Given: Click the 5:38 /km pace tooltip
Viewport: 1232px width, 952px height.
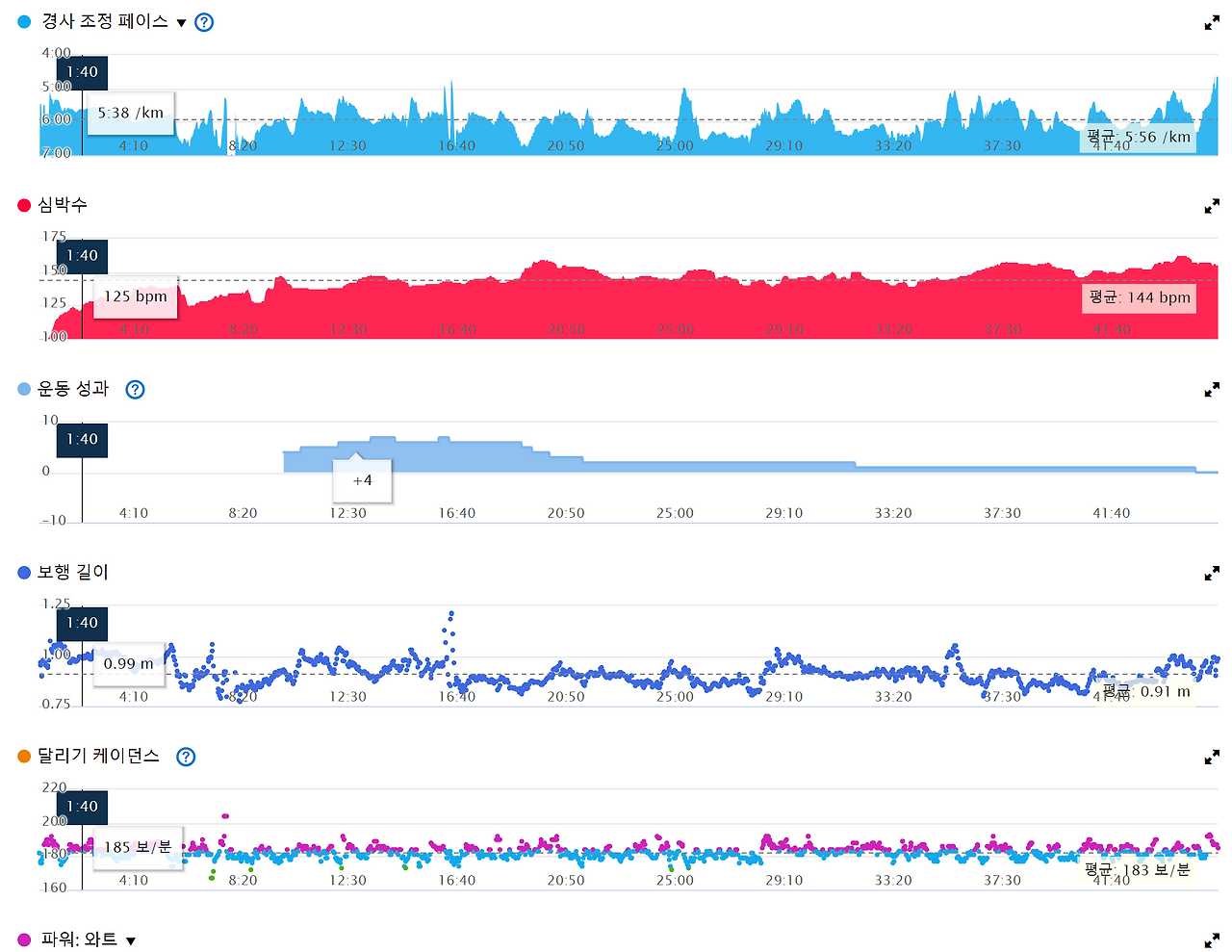Looking at the screenshot, I should point(131,113).
